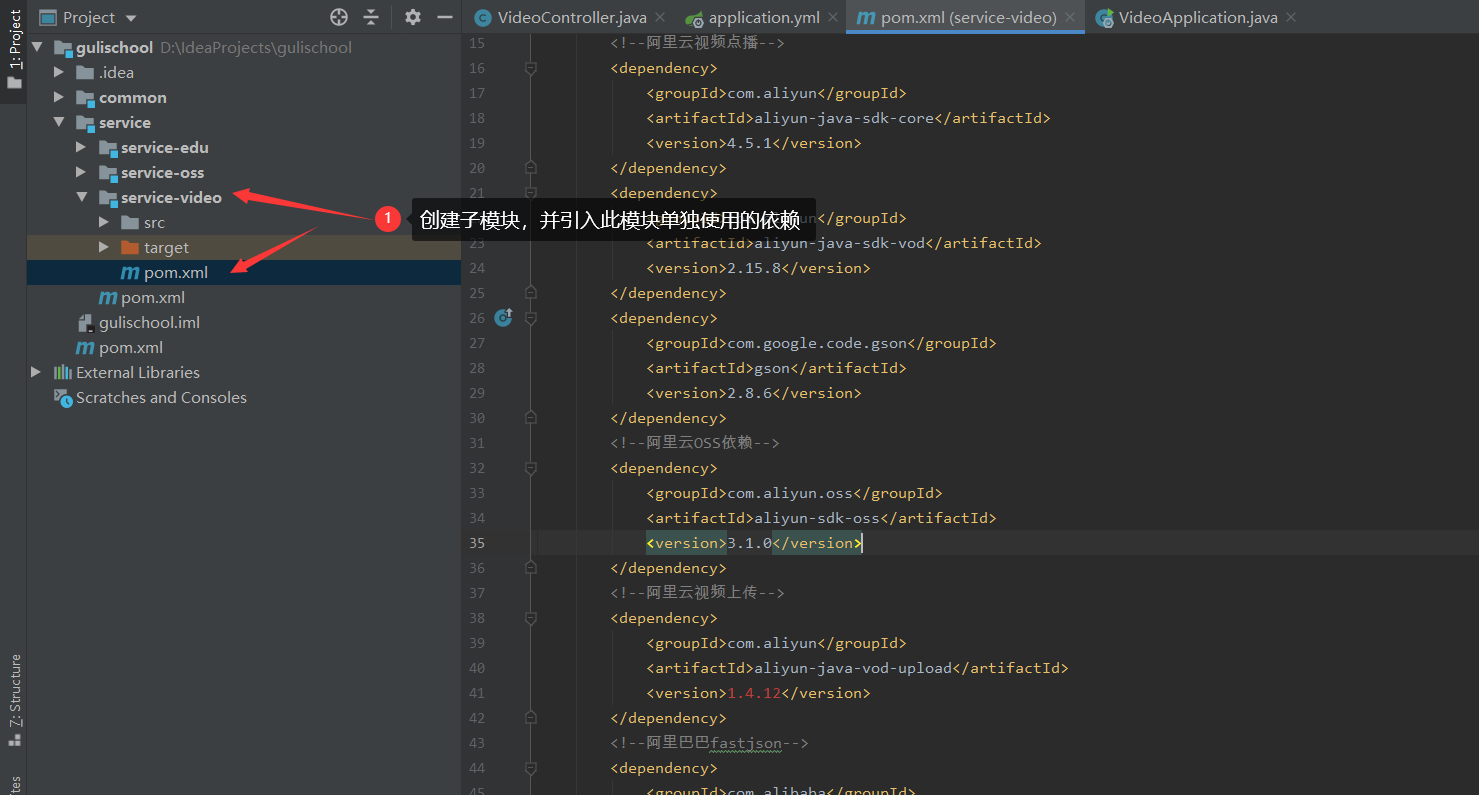Select pom.xml directly under service module
1479x795 pixels.
click(x=153, y=297)
